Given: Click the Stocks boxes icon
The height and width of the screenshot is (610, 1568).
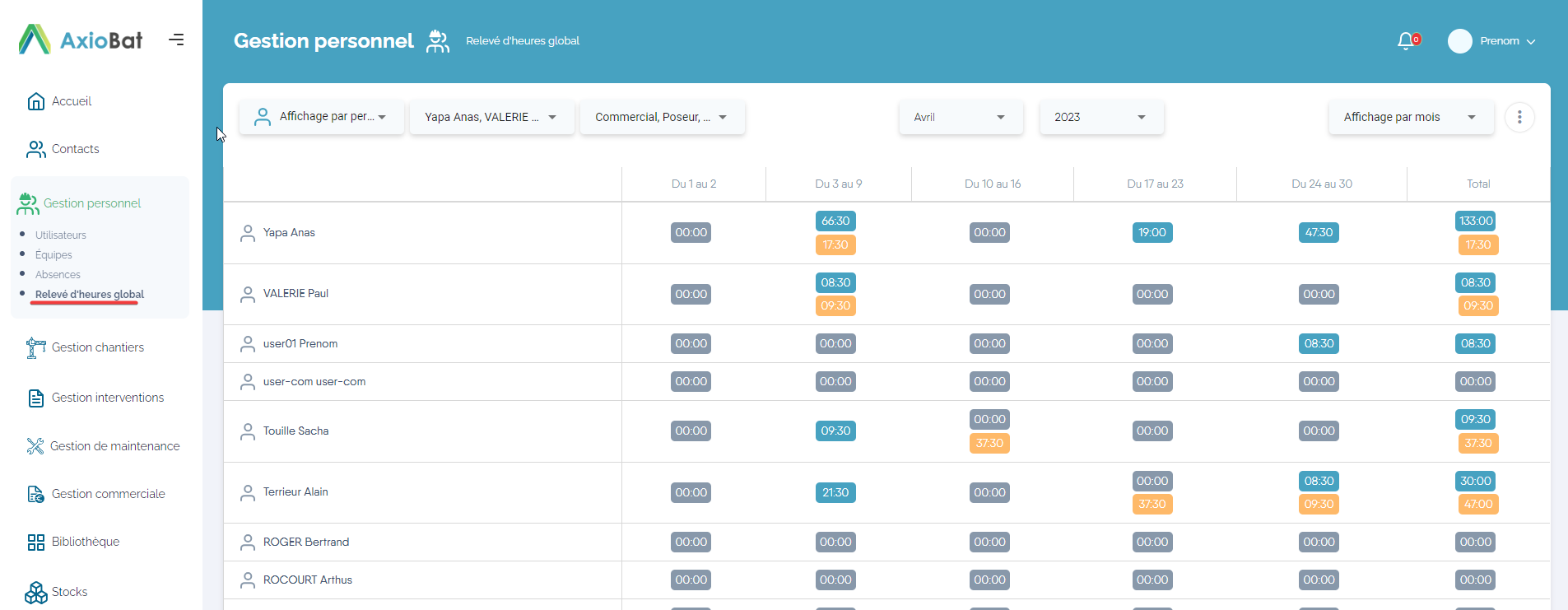Looking at the screenshot, I should pyautogui.click(x=36, y=592).
